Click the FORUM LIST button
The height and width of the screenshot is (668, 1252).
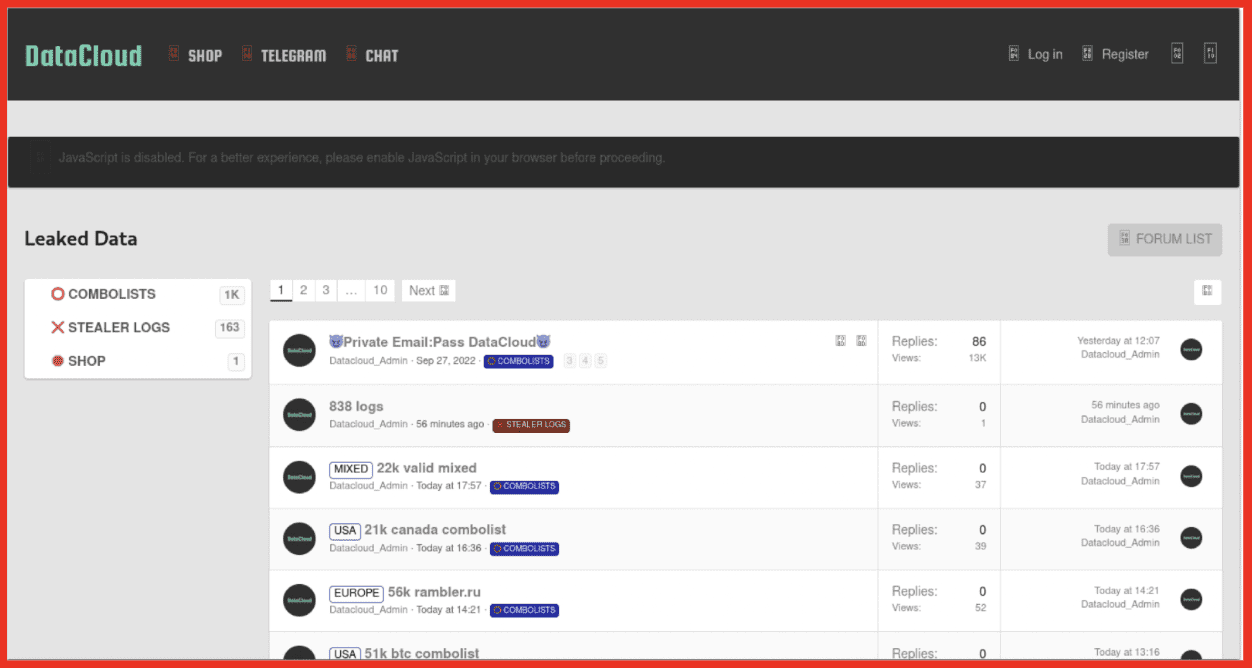(x=1165, y=239)
